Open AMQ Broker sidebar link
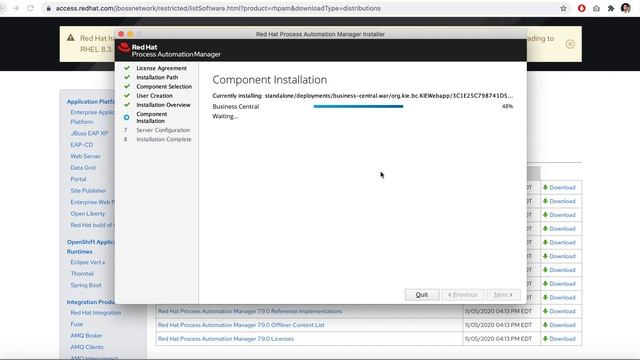 [x=86, y=336]
